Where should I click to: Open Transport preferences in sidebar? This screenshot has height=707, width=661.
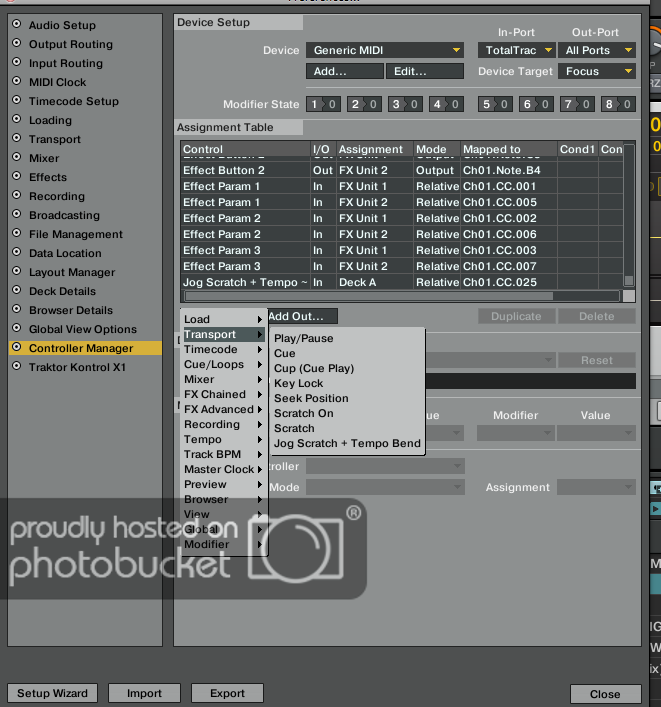(x=55, y=139)
